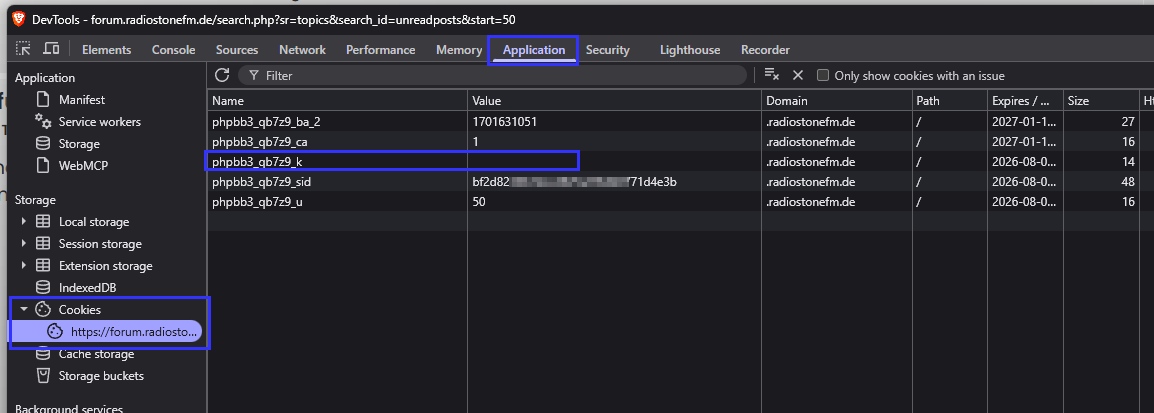The image size is (1154, 413).
Task: Select WebMCP in the sidebar
Action: coord(83,166)
